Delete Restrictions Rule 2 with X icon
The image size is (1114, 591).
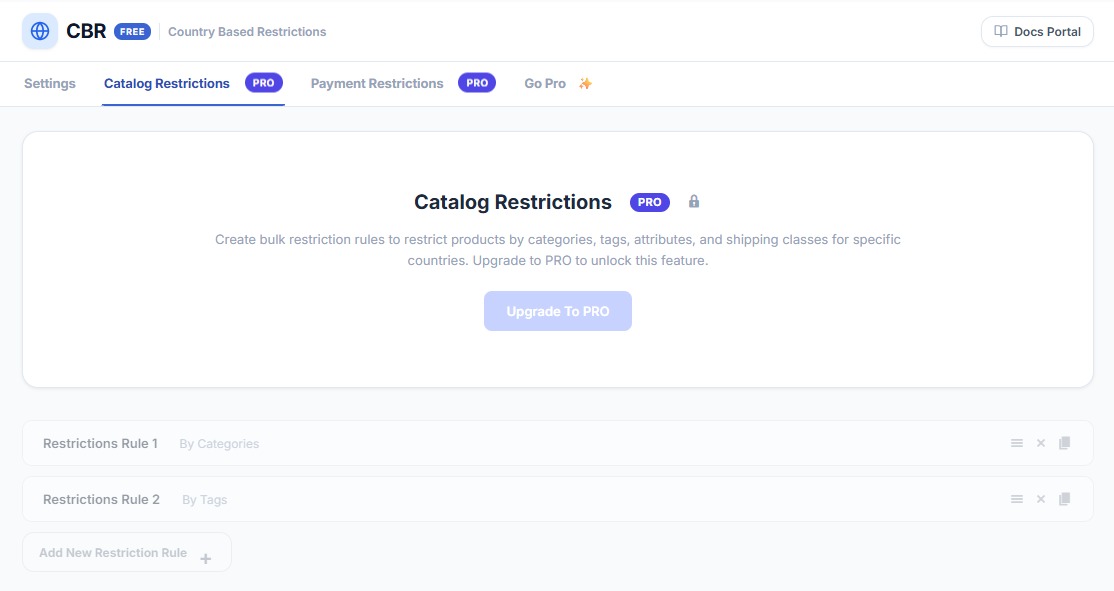click(x=1041, y=499)
